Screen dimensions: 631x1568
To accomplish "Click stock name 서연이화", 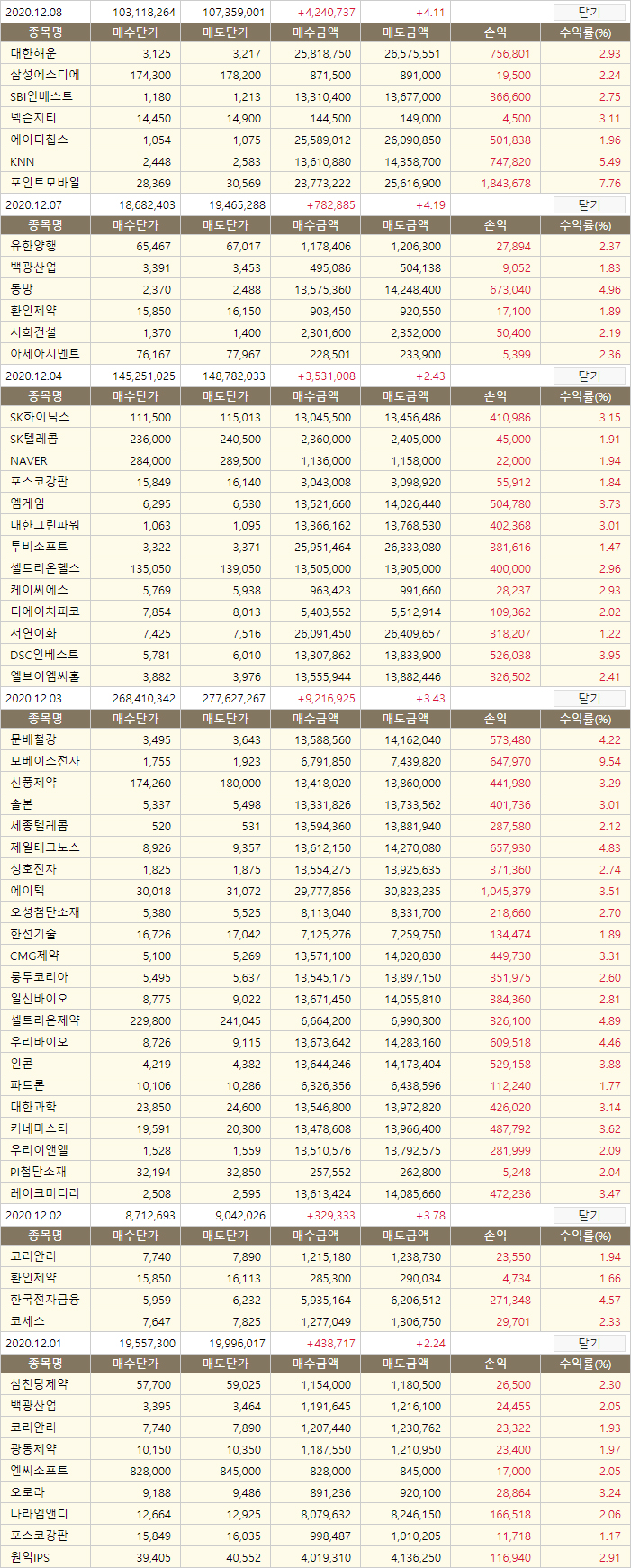I will [33, 633].
